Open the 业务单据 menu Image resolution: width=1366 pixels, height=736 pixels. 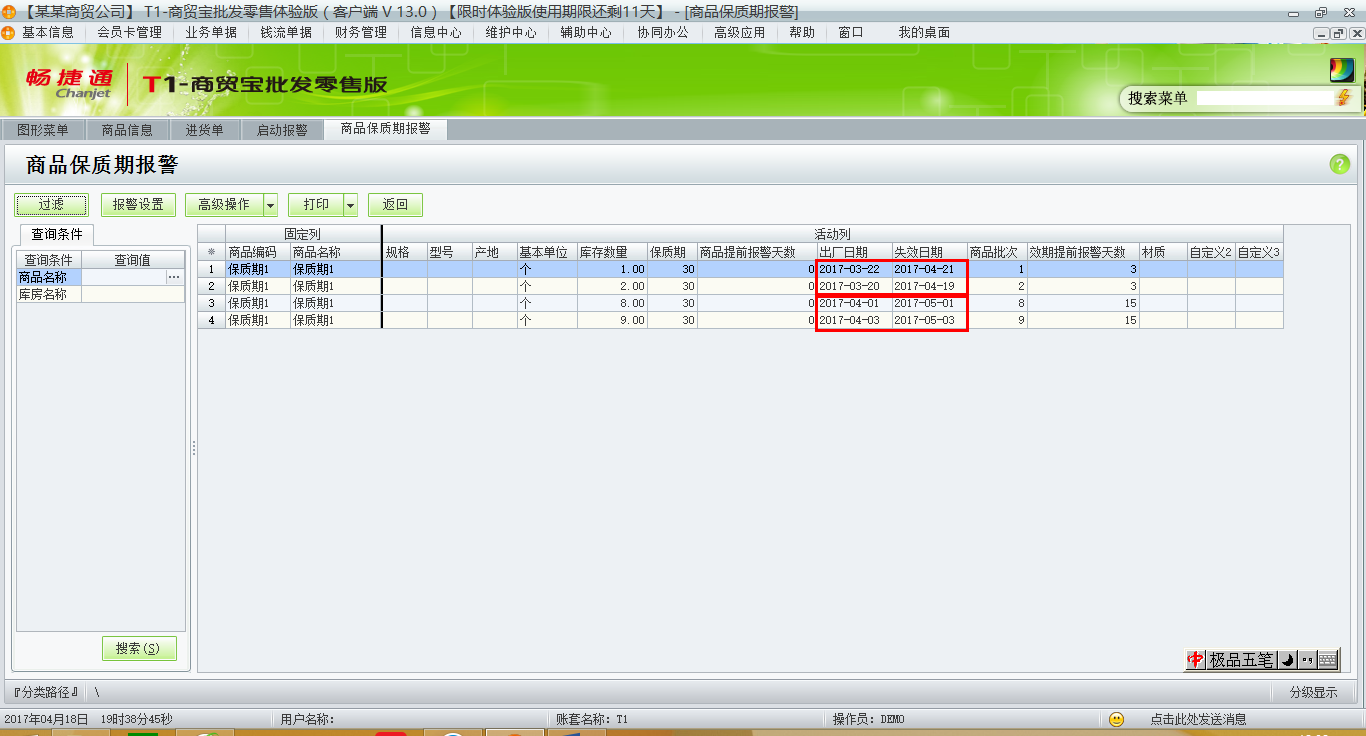click(x=211, y=32)
